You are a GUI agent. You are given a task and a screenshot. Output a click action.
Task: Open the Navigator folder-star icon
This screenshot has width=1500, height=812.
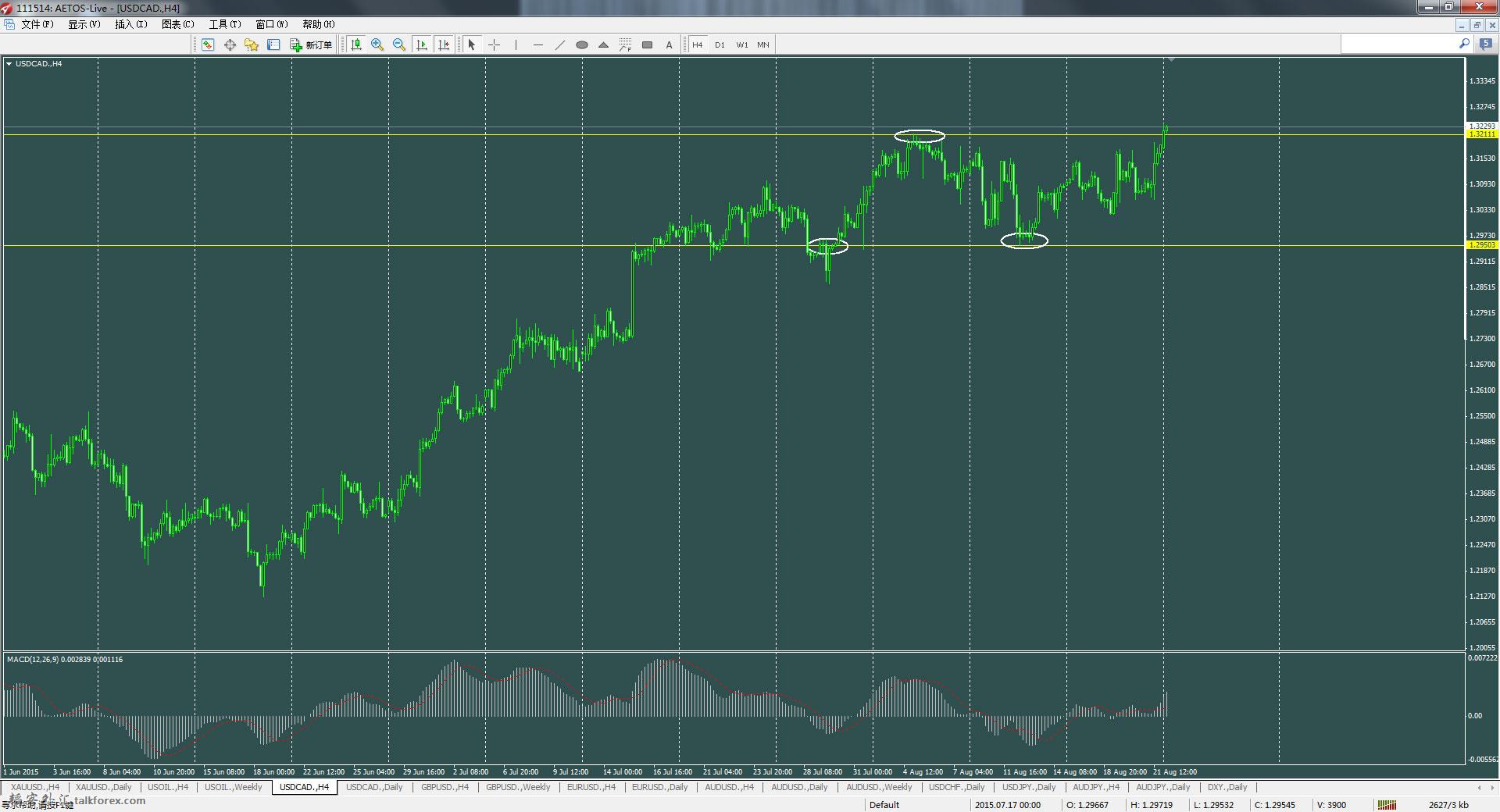click(x=252, y=45)
